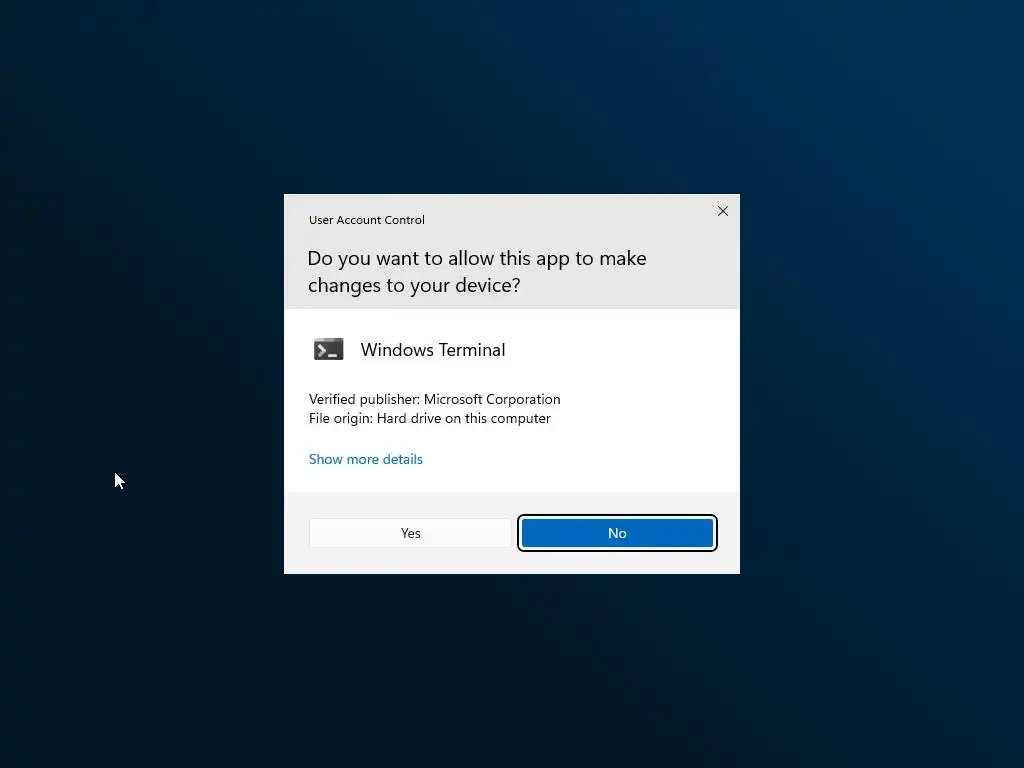Click 'File origin: Hard drive on this computer'
Image resolution: width=1024 pixels, height=768 pixels.
click(x=430, y=418)
